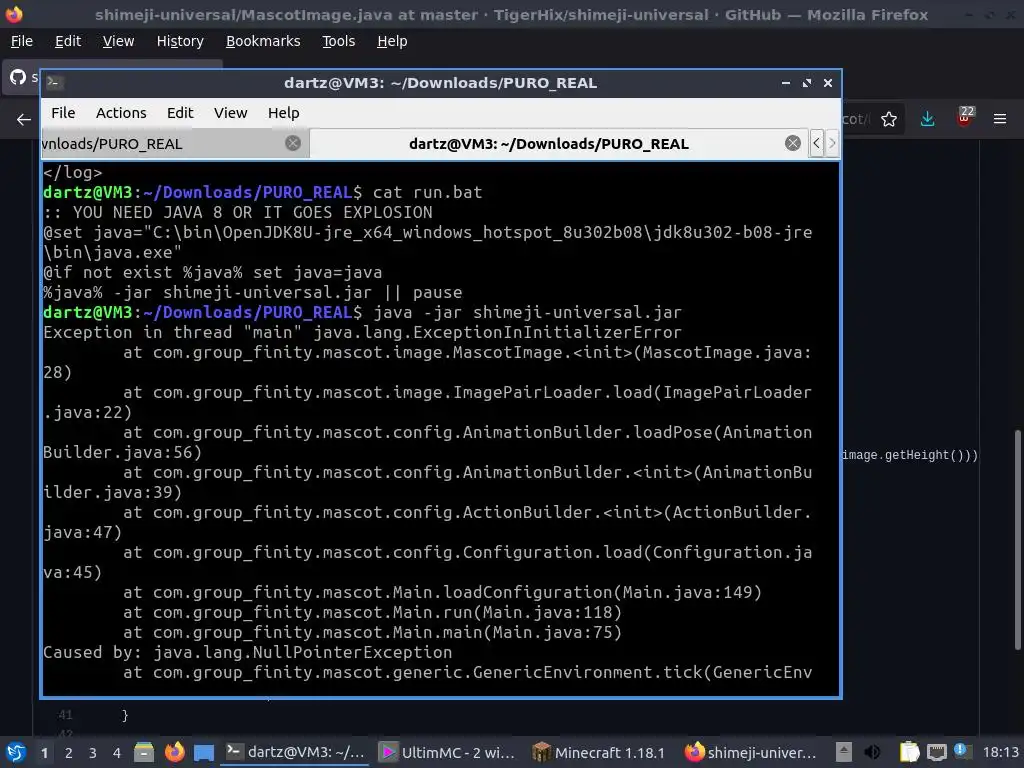Click '</log>' text at terminal top
Screen dimensions: 1024x768
tap(72, 172)
